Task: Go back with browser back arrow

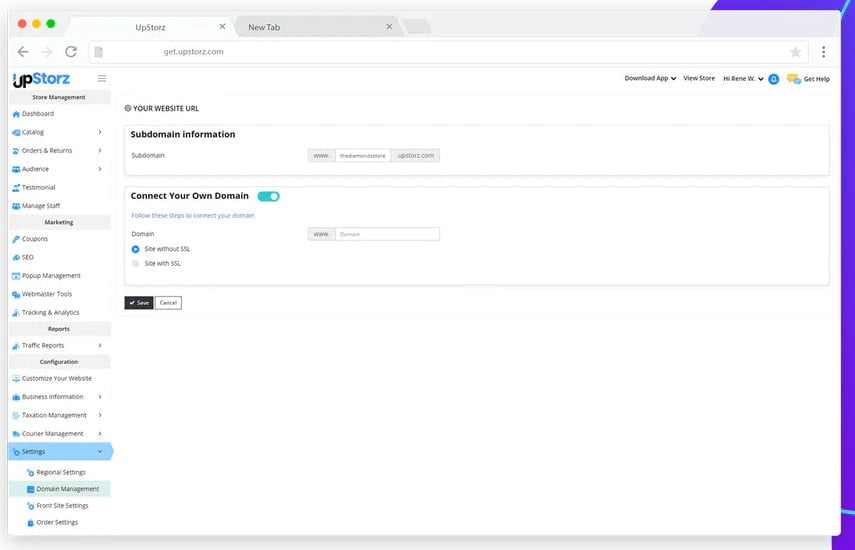Action: click(23, 52)
